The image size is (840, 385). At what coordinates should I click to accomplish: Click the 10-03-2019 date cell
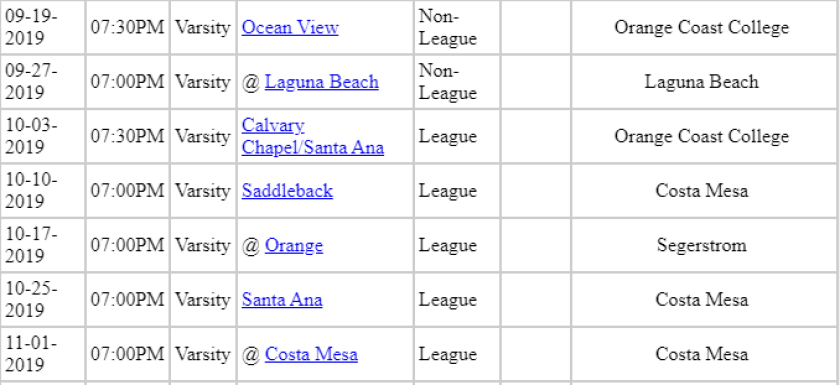tap(43, 136)
